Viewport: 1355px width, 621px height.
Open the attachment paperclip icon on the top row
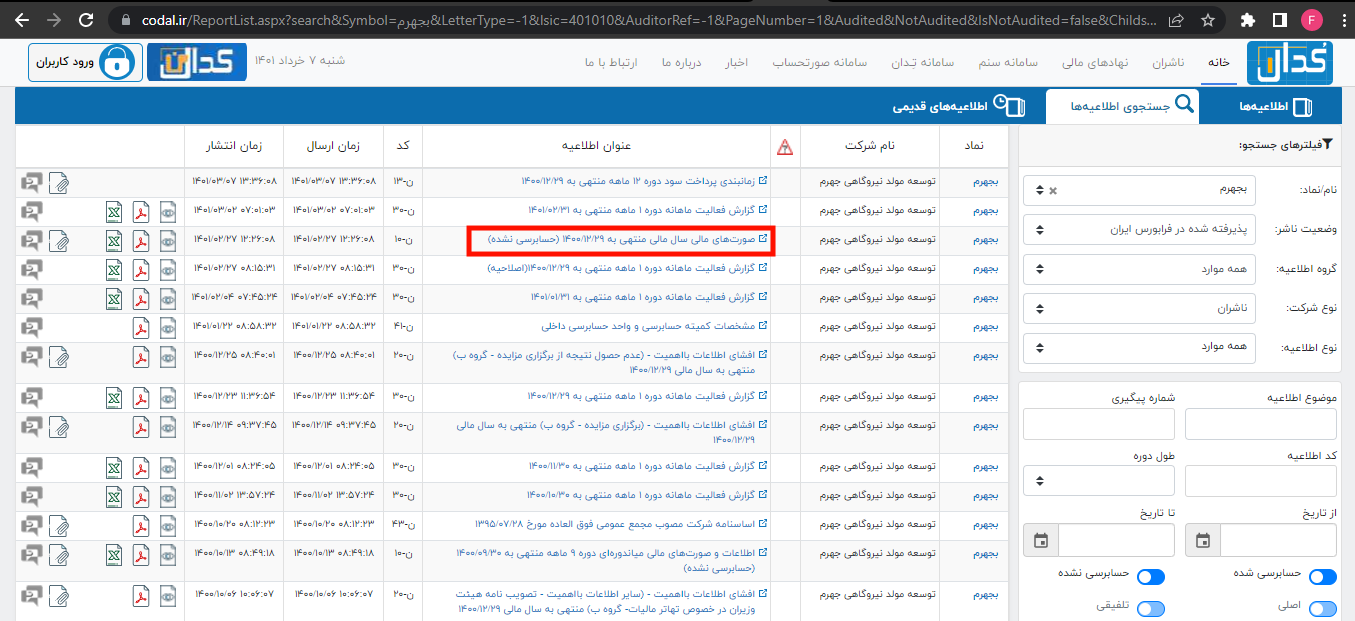(60, 182)
